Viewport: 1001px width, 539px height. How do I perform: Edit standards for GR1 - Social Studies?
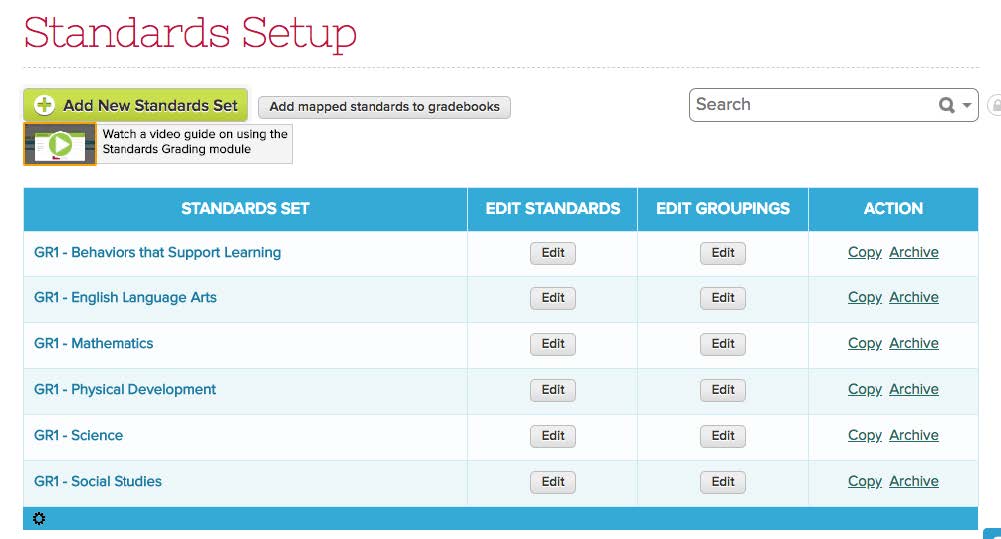tap(553, 482)
